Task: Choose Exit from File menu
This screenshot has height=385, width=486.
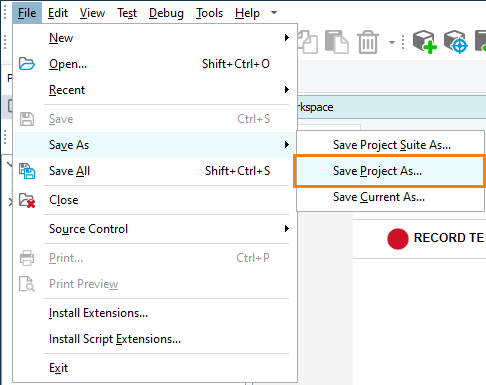Action: (155, 368)
